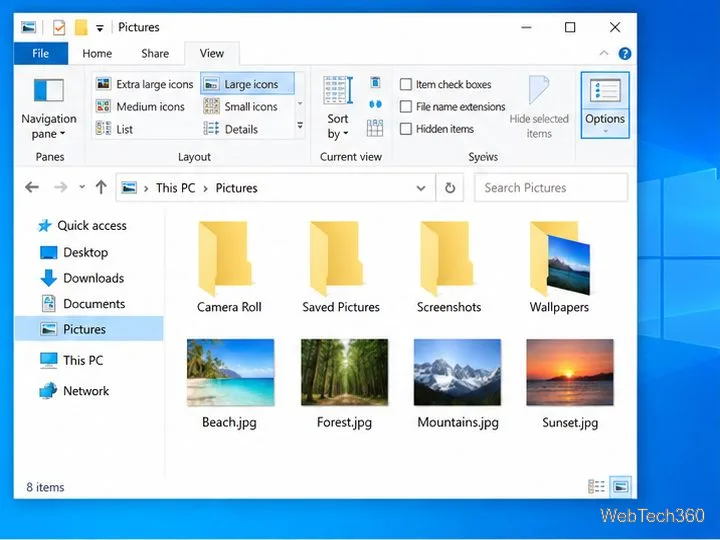Refresh the Pictures folder
Screen dimensions: 720x540
450,188
